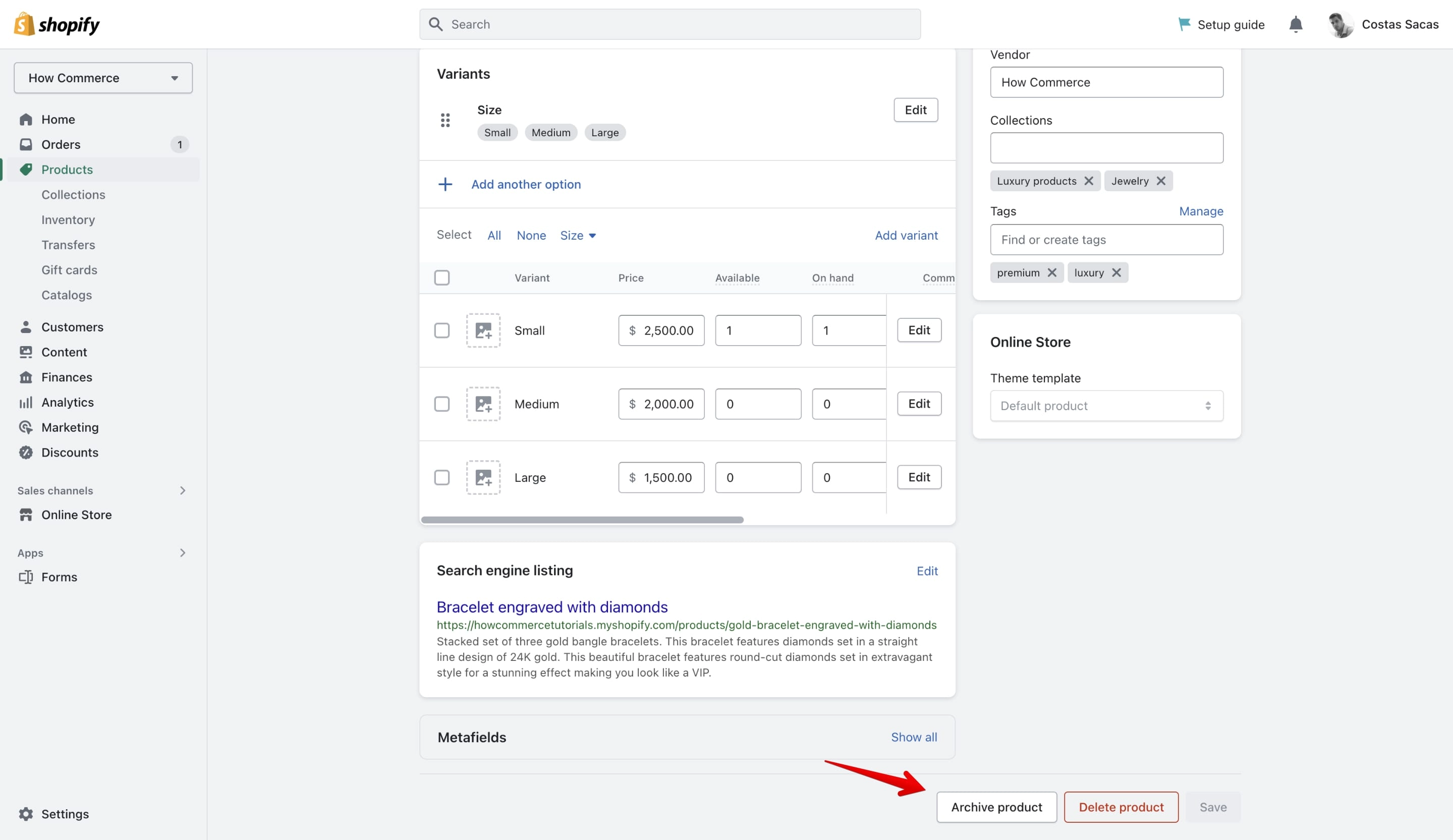The image size is (1453, 840).
Task: Edit the search engine listing
Action: tap(927, 571)
